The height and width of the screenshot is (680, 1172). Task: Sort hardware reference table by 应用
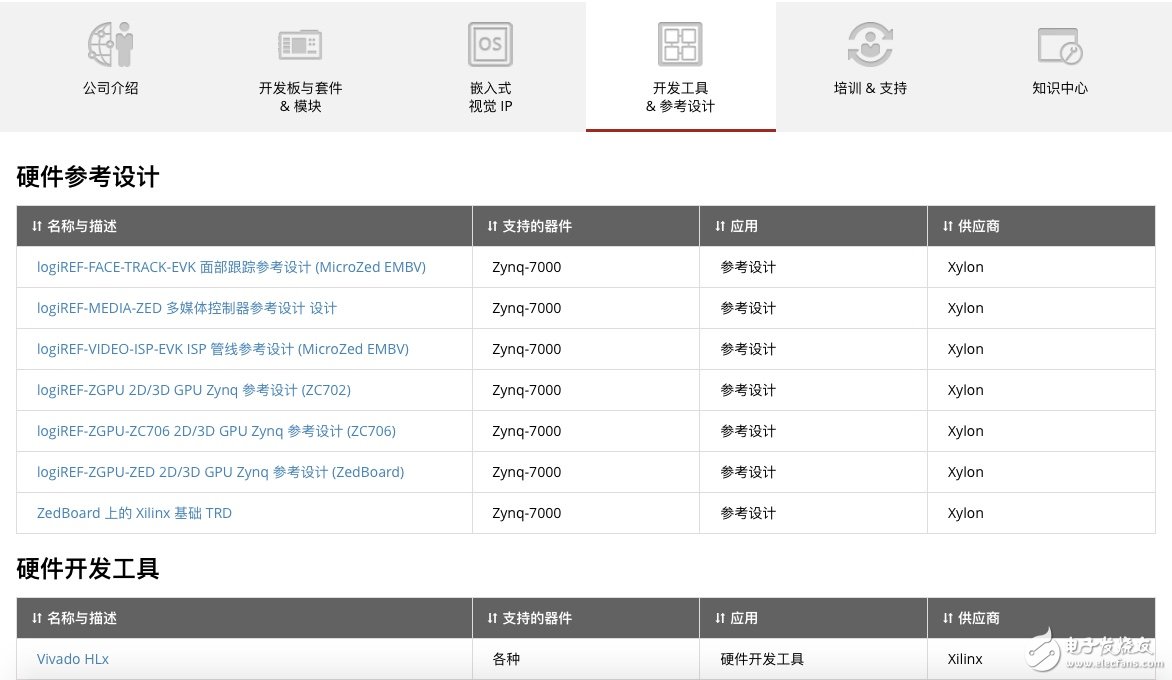click(736, 226)
